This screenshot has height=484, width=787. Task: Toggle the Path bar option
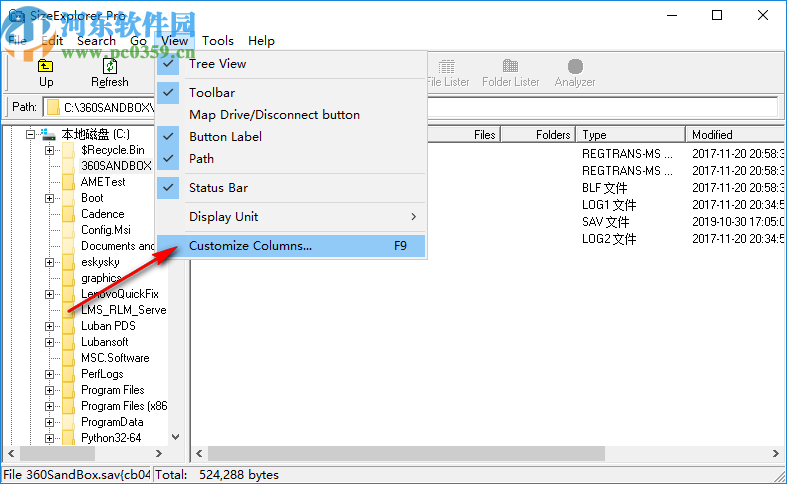coord(291,159)
